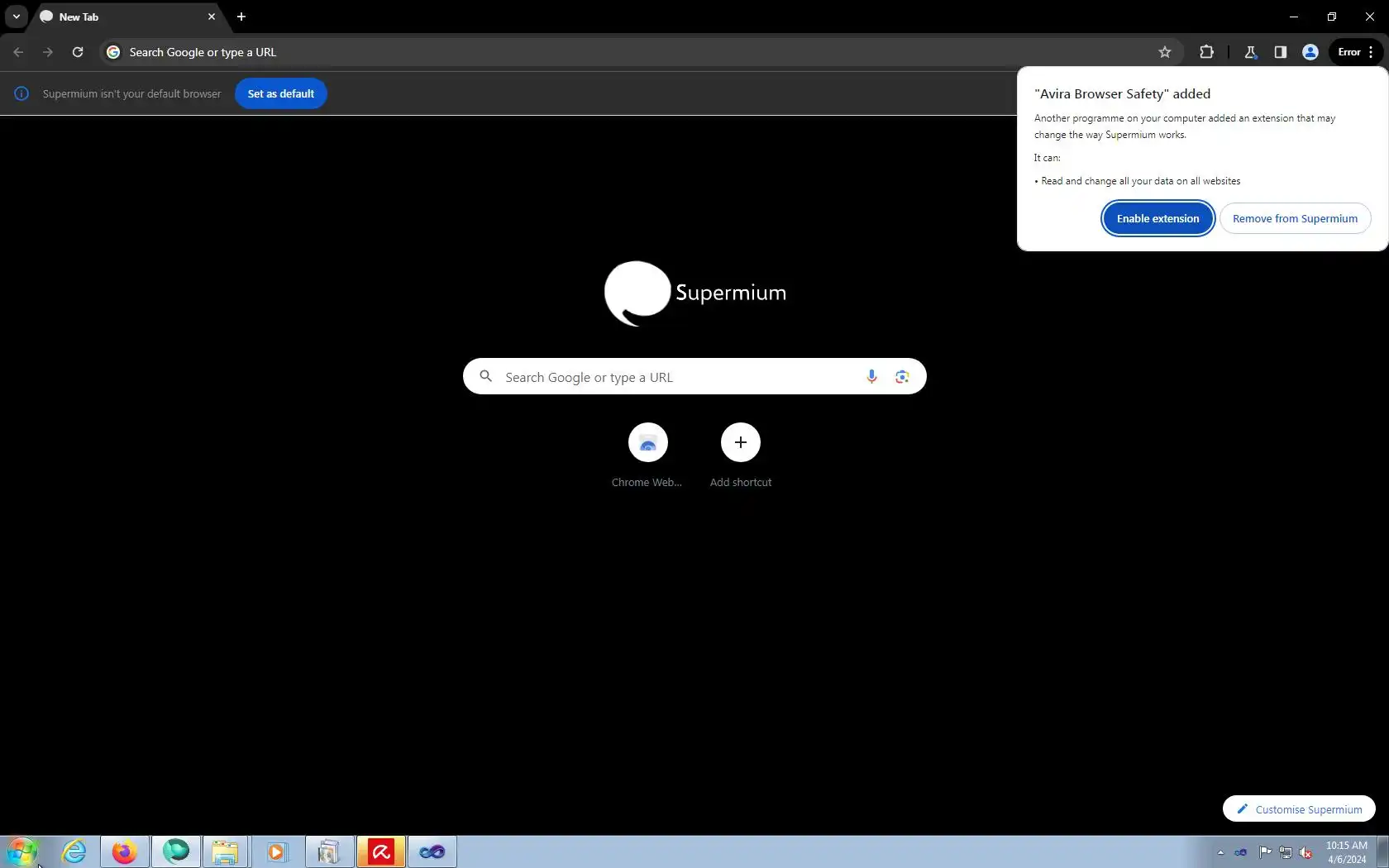
Task: Select the New Tab tab
Action: click(128, 17)
